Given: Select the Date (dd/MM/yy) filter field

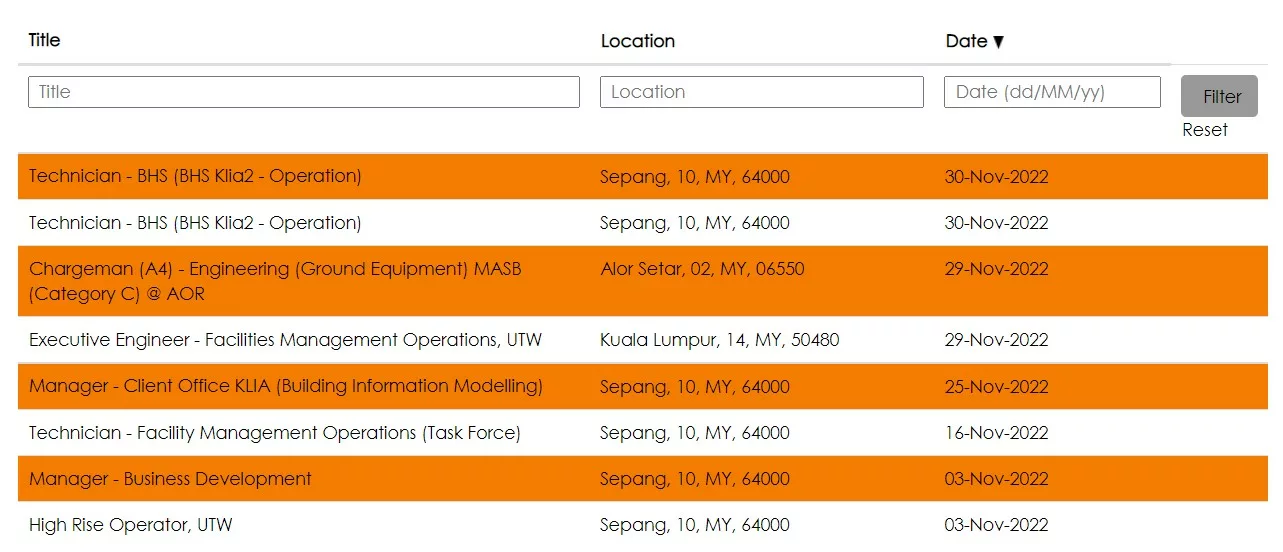Looking at the screenshot, I should coord(1051,92).
